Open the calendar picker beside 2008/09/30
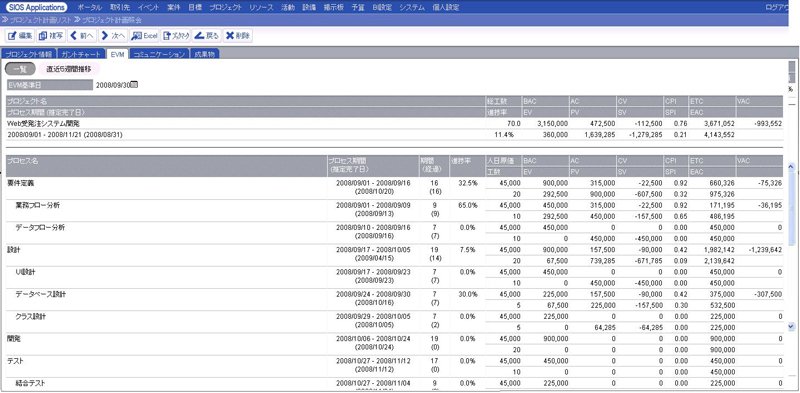800x393 pixels. 134,84
